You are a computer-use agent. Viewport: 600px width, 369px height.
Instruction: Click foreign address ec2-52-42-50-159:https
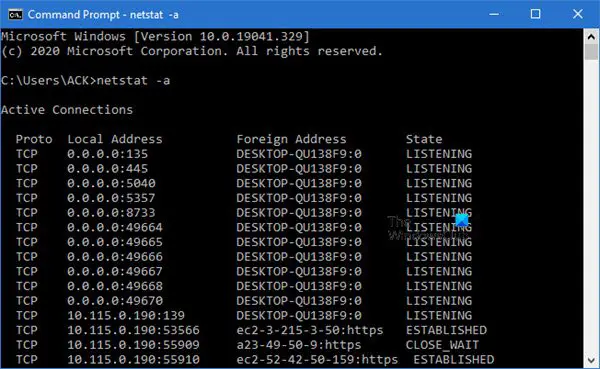tap(317, 360)
